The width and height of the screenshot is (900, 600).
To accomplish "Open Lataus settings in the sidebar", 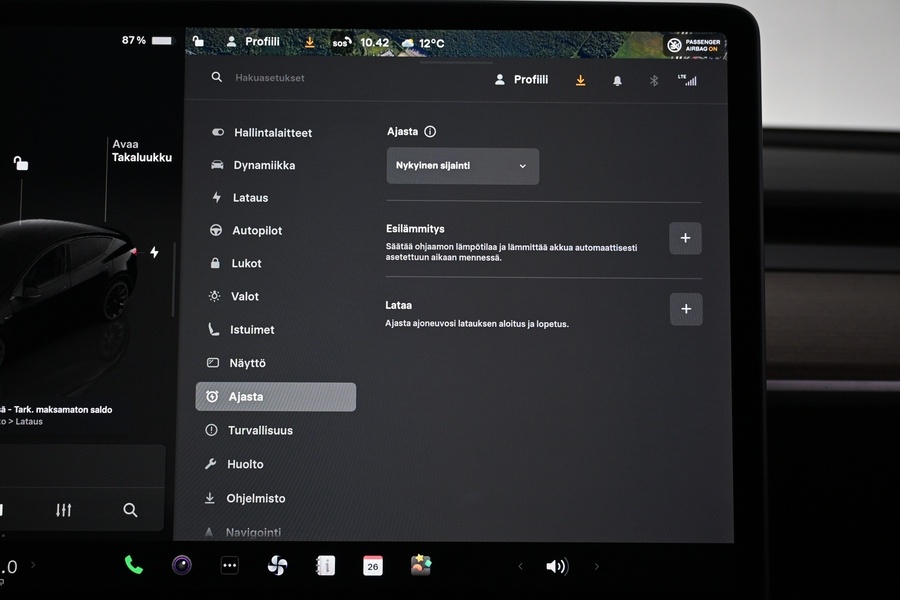I will pos(250,198).
